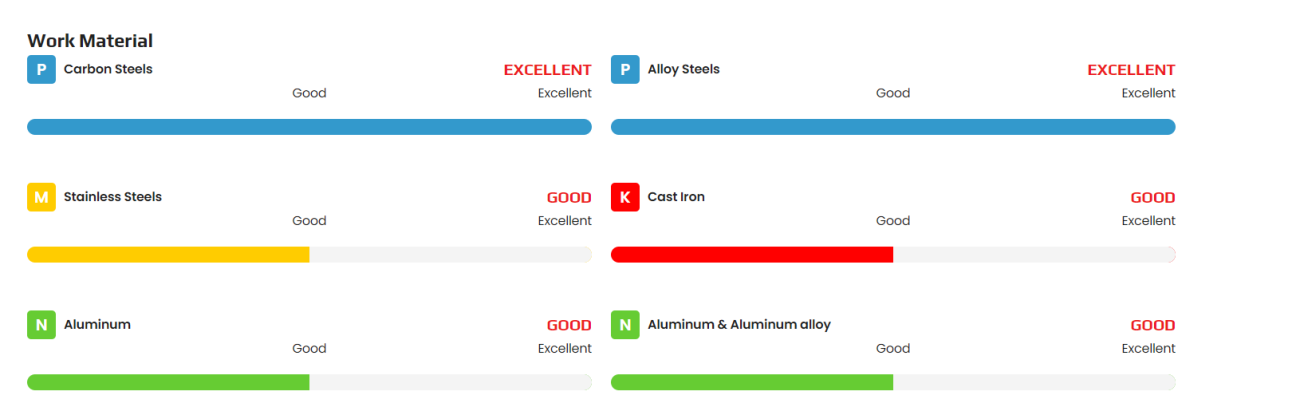Viewport: 1300px width, 419px height.
Task: Click the green N icon beside Aluminum
Action: [41, 325]
